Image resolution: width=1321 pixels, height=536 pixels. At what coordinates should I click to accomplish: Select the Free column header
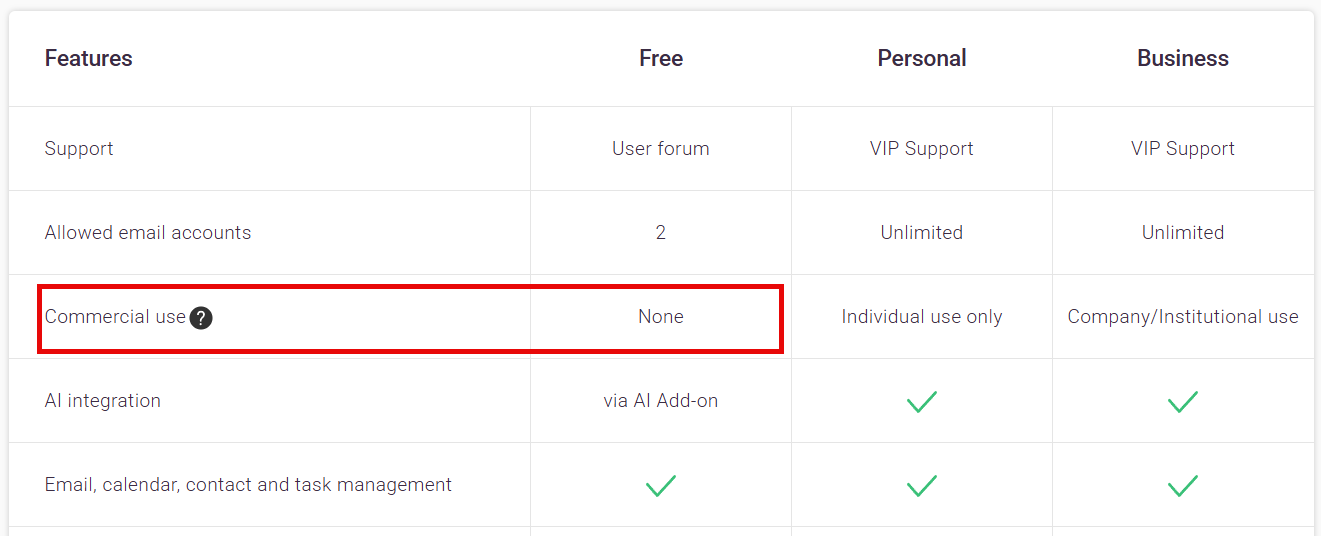point(661,58)
